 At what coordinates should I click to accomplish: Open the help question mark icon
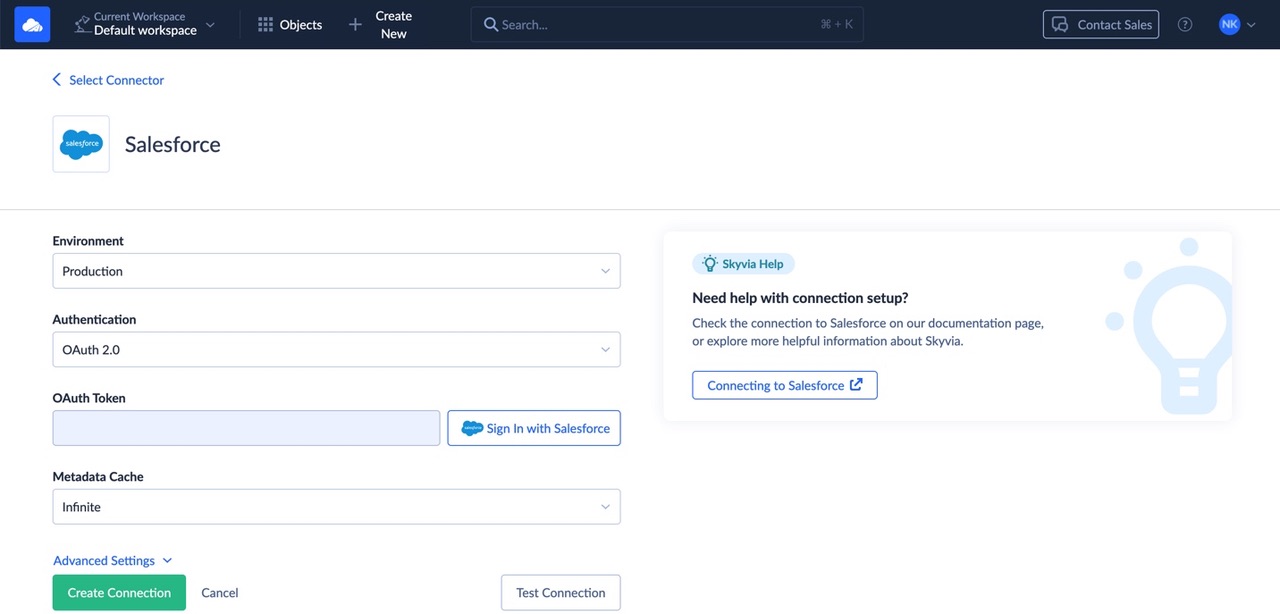tap(1185, 25)
